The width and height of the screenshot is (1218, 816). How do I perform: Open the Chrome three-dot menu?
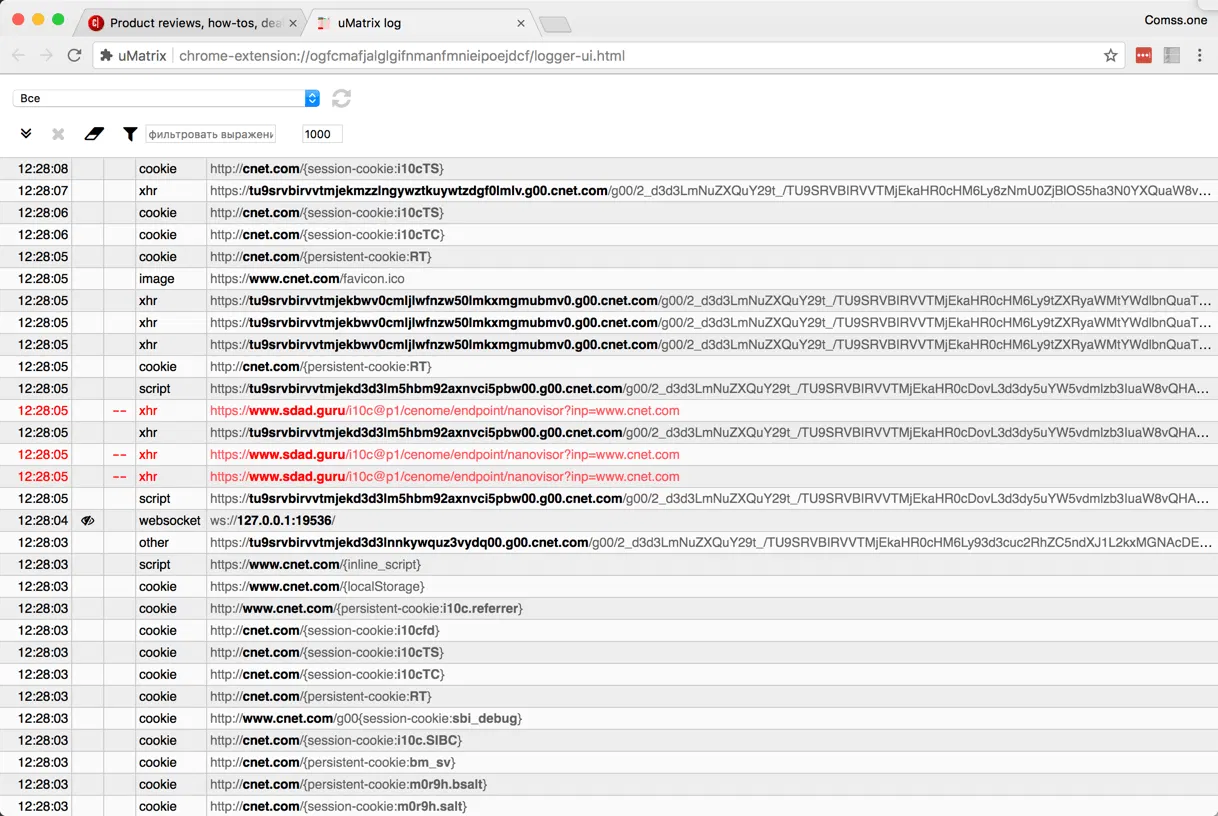[1200, 56]
